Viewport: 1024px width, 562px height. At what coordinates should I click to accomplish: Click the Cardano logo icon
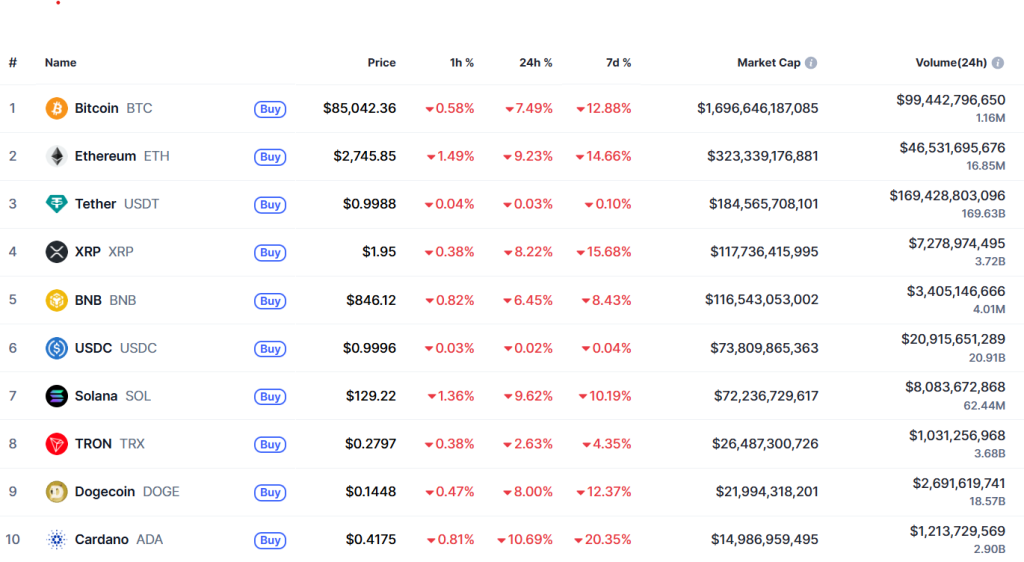[57, 540]
